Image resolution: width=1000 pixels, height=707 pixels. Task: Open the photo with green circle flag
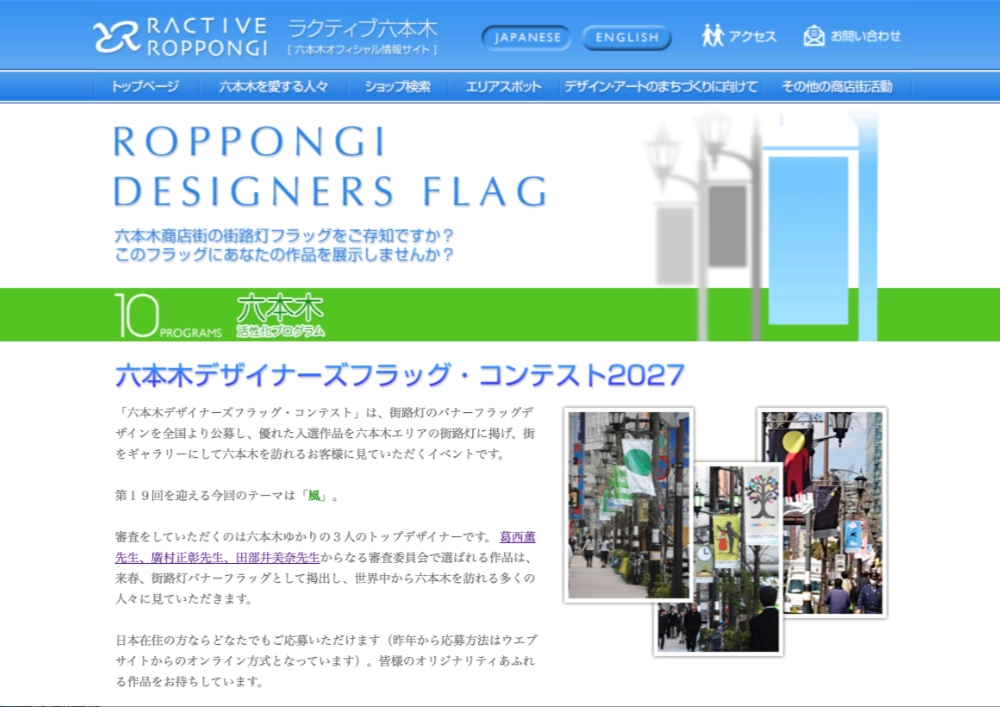pos(629,505)
